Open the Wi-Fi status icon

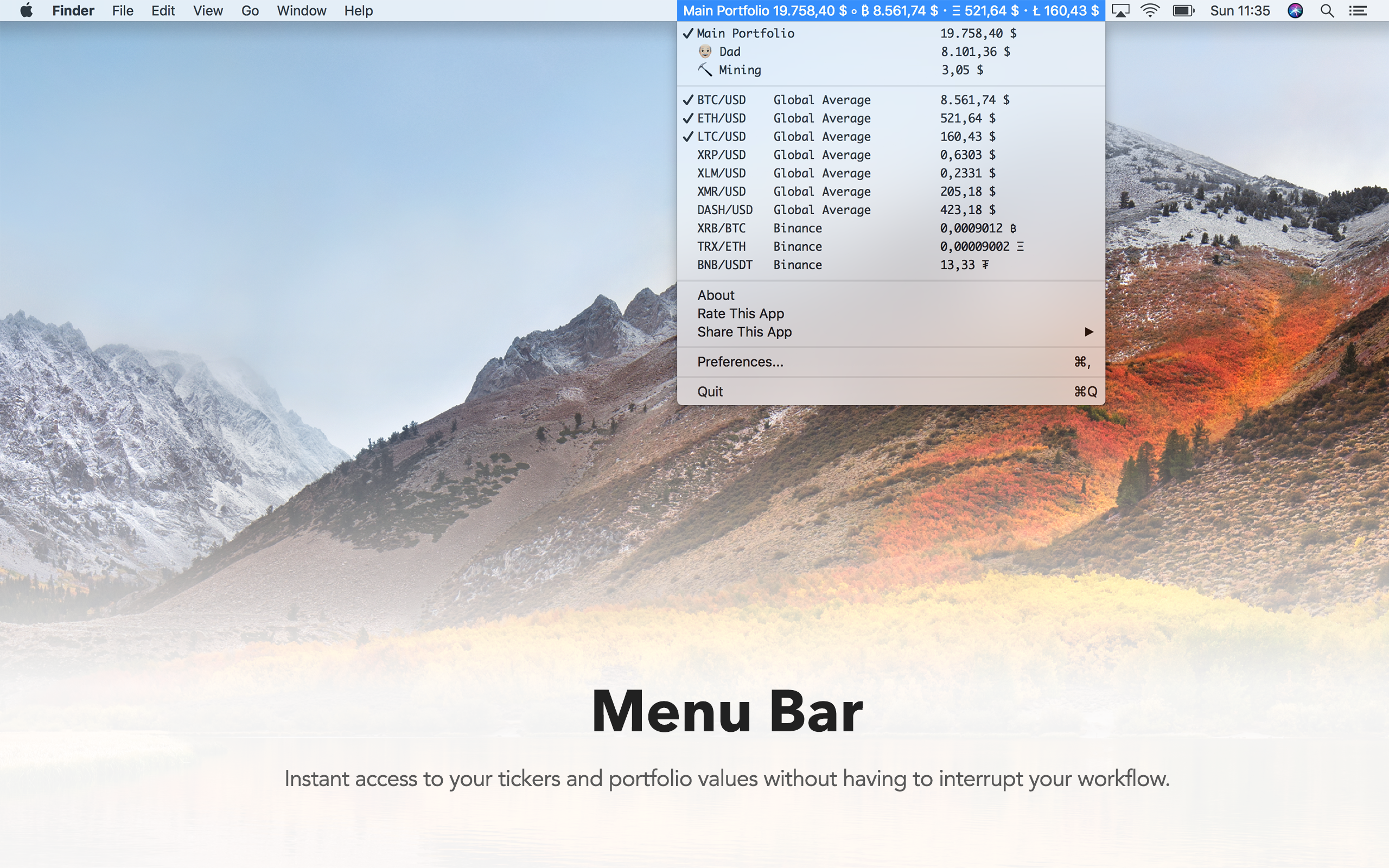[x=1150, y=10]
